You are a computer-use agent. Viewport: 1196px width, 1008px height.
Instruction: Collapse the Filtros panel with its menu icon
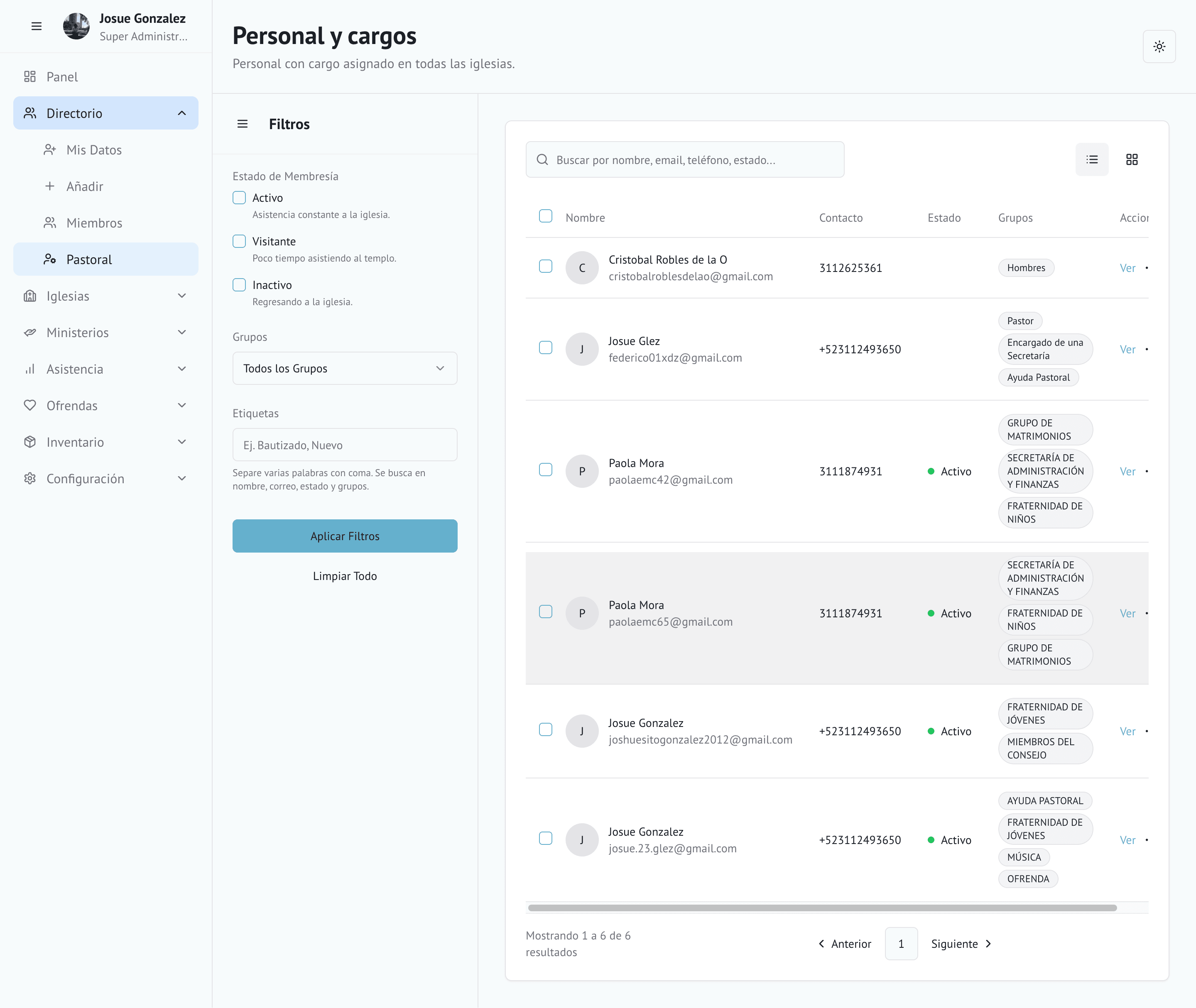(x=243, y=124)
